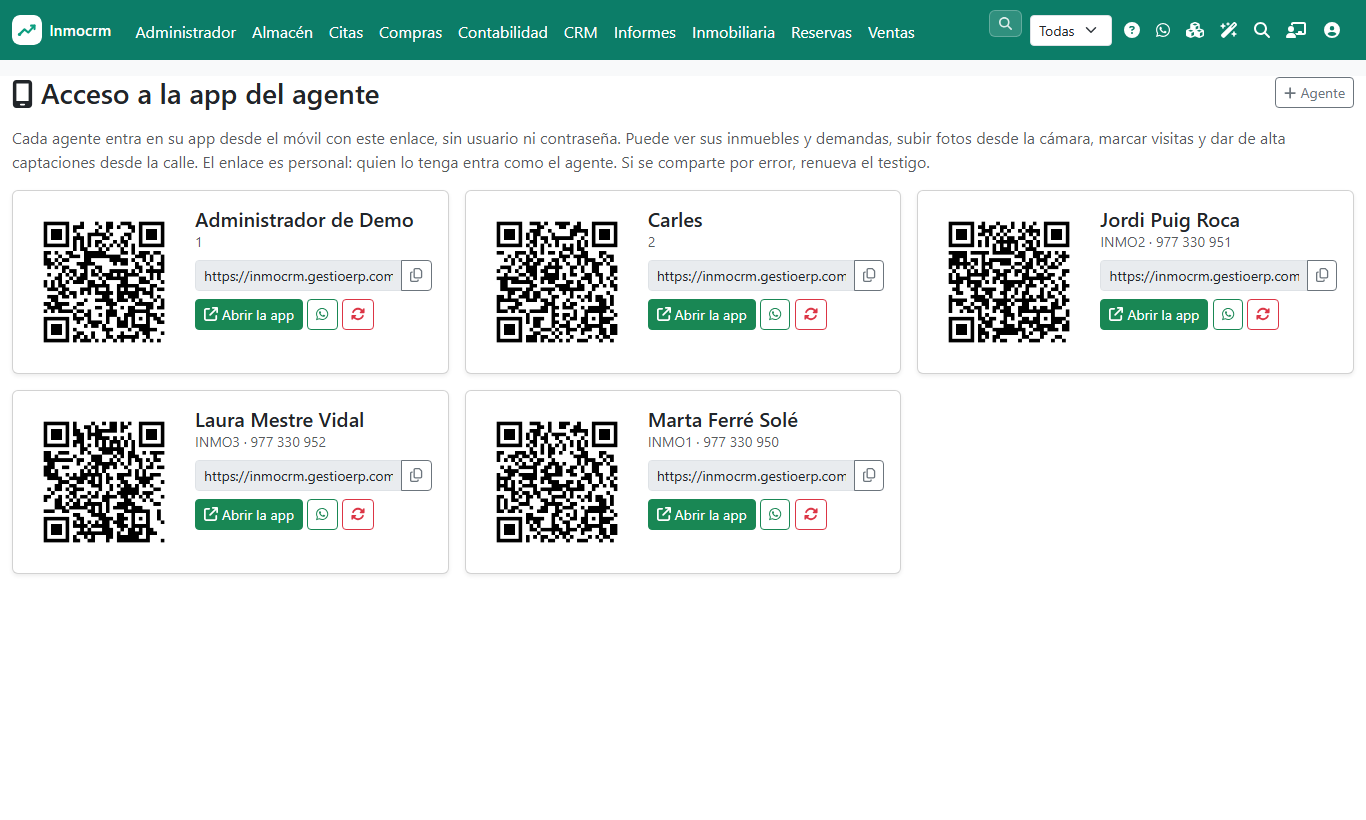
Task: Open the CRM menu
Action: pos(581,32)
